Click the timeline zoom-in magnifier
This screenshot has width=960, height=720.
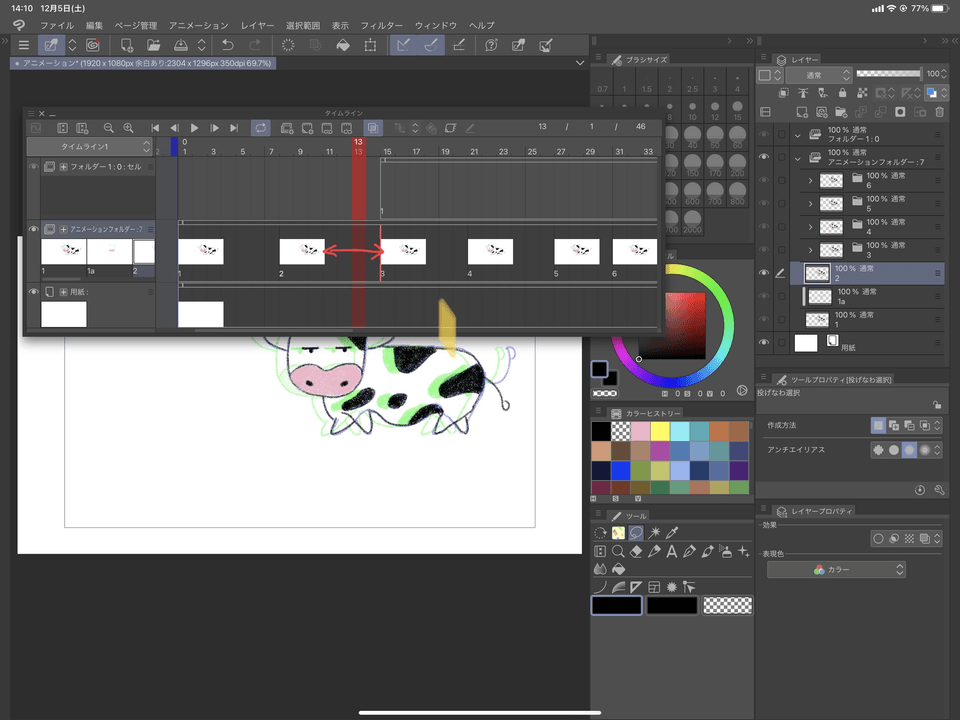[x=128, y=128]
